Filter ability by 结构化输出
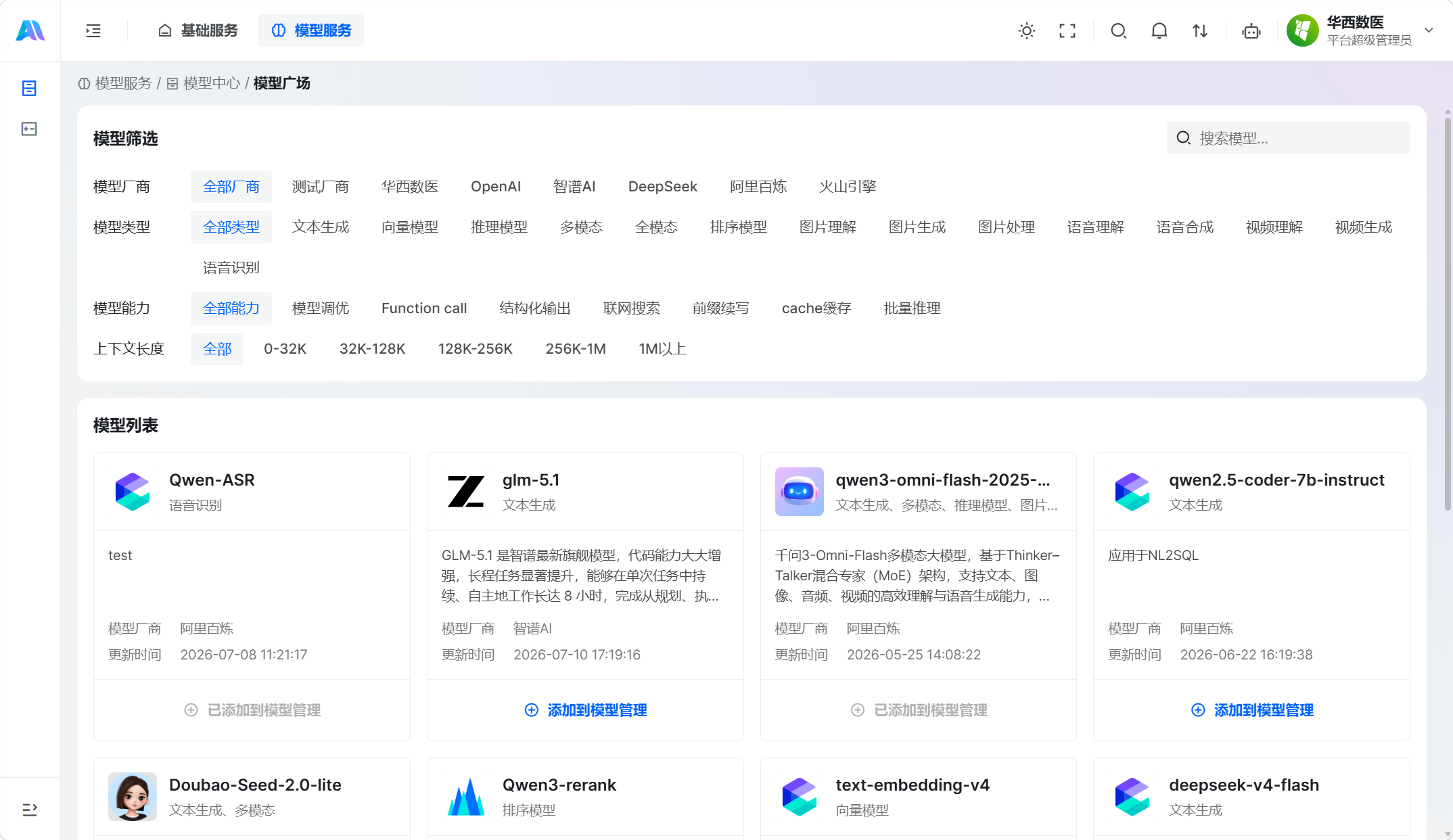1453x840 pixels. point(535,308)
